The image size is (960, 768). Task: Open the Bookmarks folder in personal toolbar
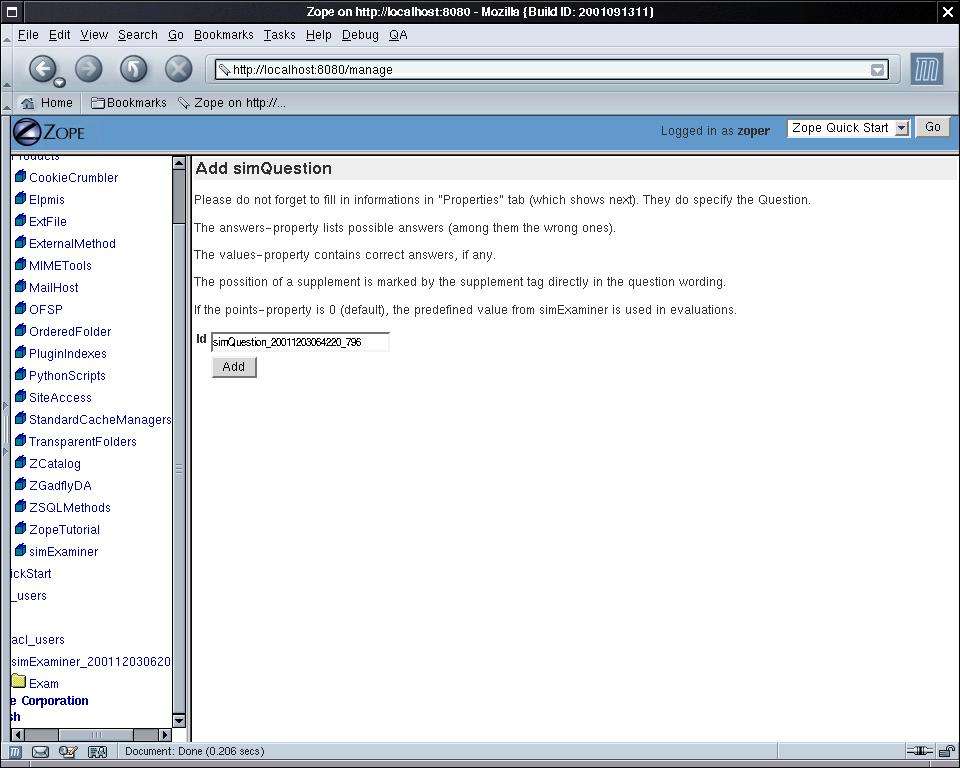pyautogui.click(x=129, y=103)
